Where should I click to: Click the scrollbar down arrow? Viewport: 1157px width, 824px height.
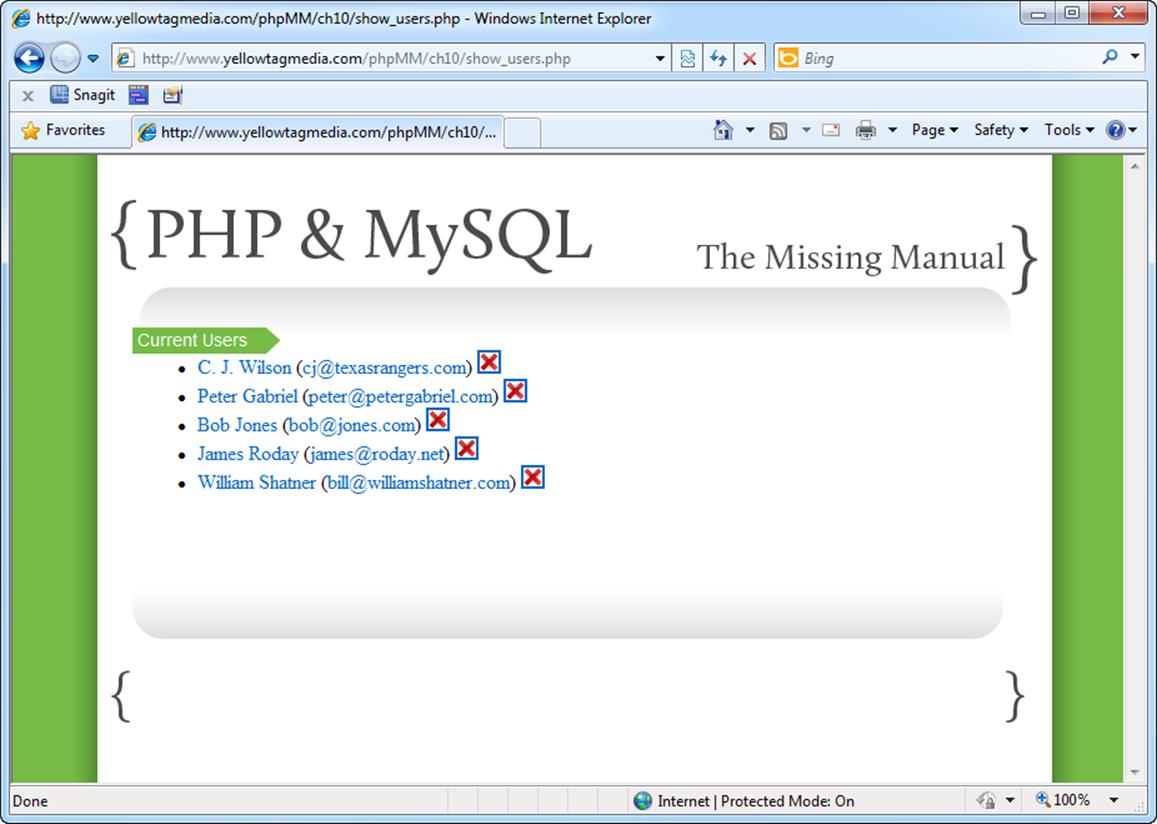coord(1134,772)
